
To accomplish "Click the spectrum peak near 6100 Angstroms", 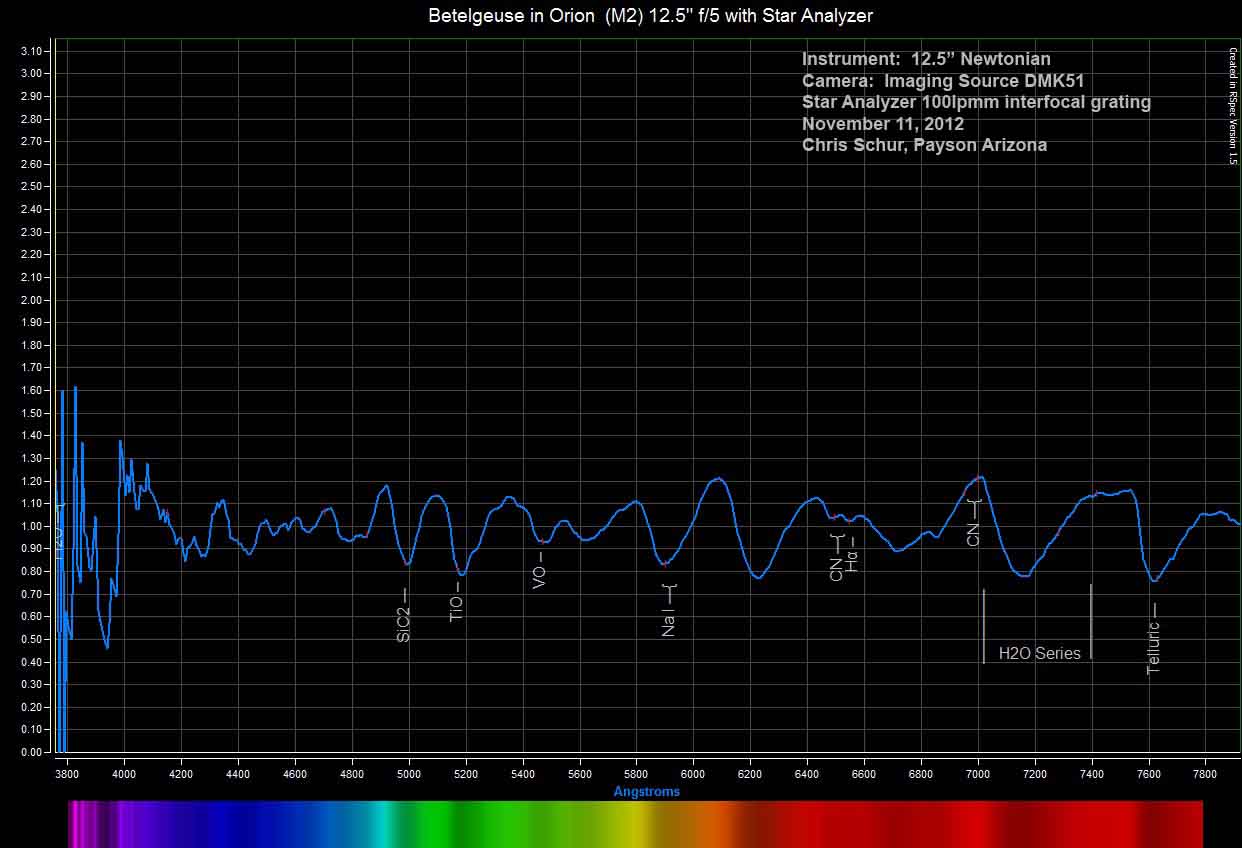I will (x=716, y=479).
